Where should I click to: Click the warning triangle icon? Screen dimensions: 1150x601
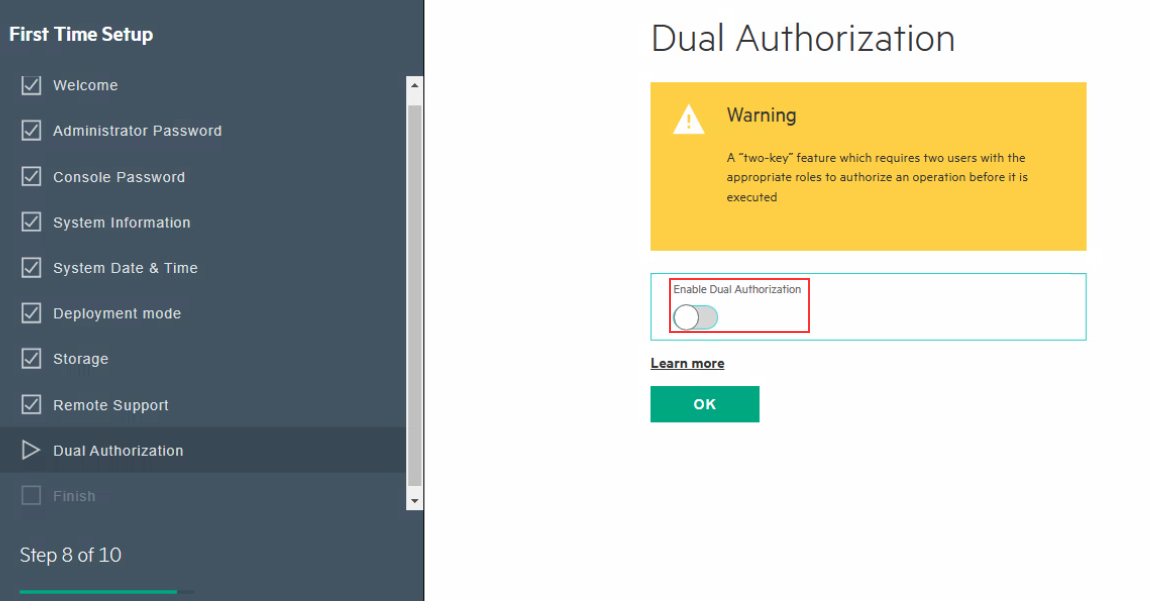[689, 120]
